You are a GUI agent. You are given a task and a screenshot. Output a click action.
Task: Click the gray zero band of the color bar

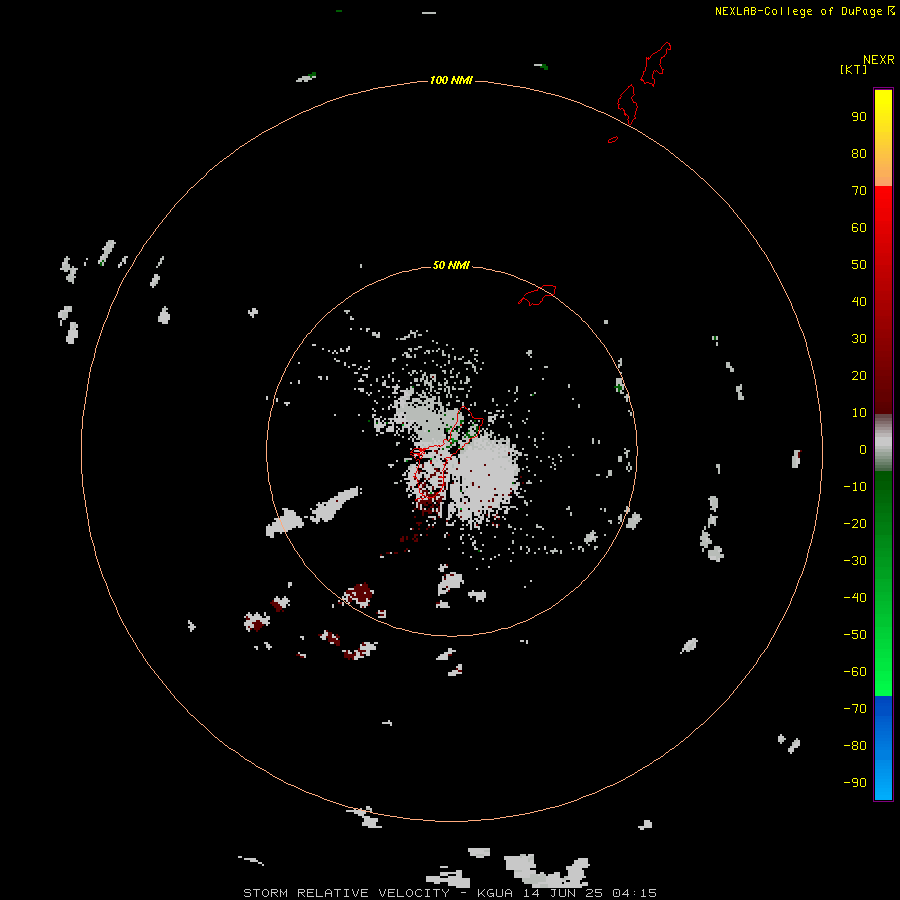point(883,443)
